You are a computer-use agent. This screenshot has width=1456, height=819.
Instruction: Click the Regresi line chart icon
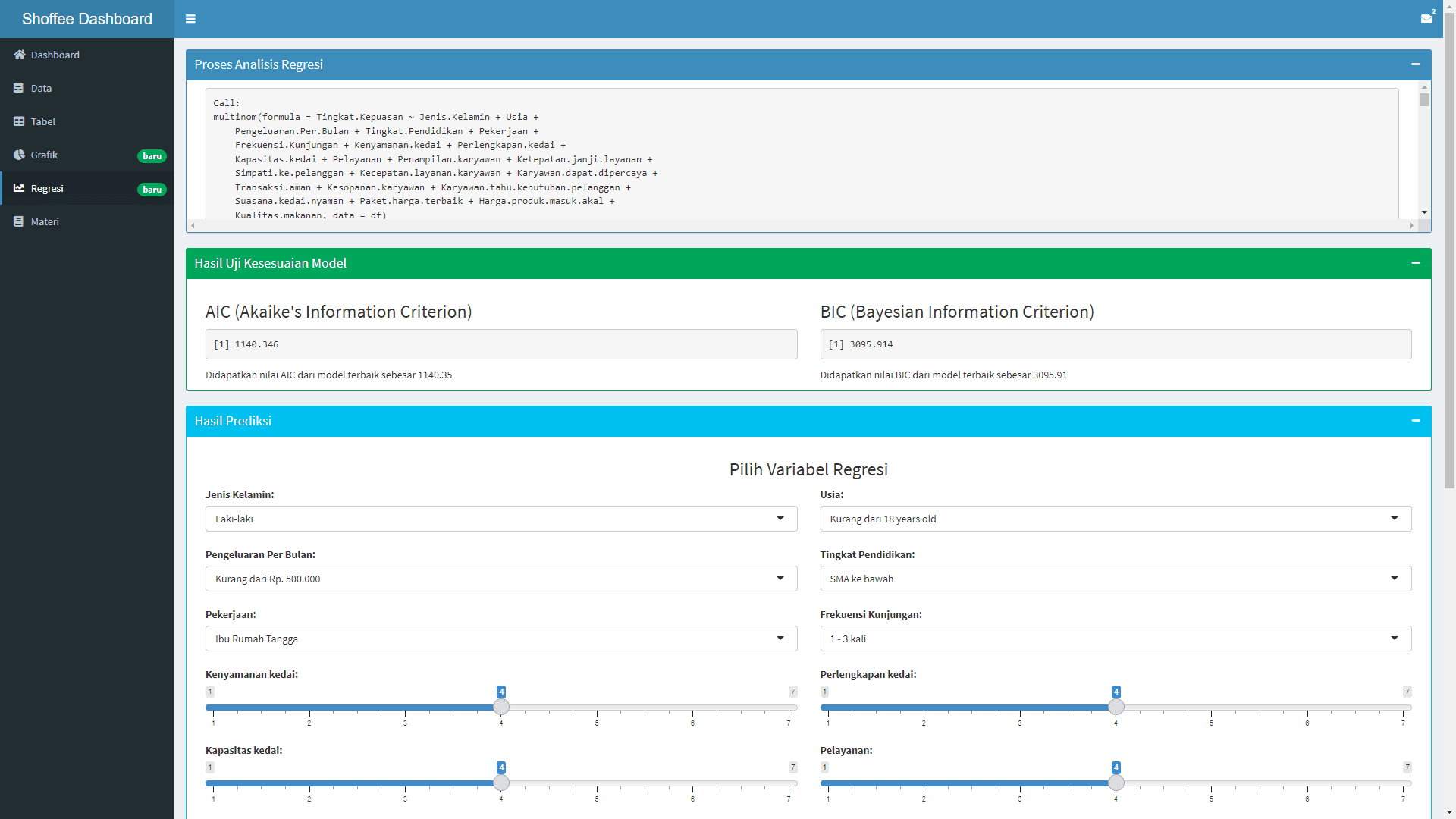click(19, 188)
